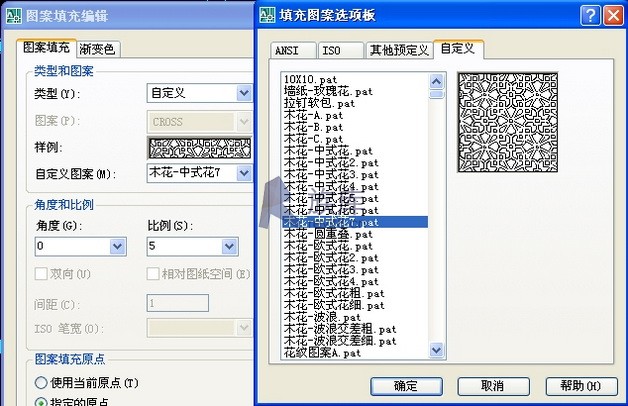Click highlighted 木花-中式花7.pat entry
Viewport: 628px width, 406px height.
(x=355, y=222)
